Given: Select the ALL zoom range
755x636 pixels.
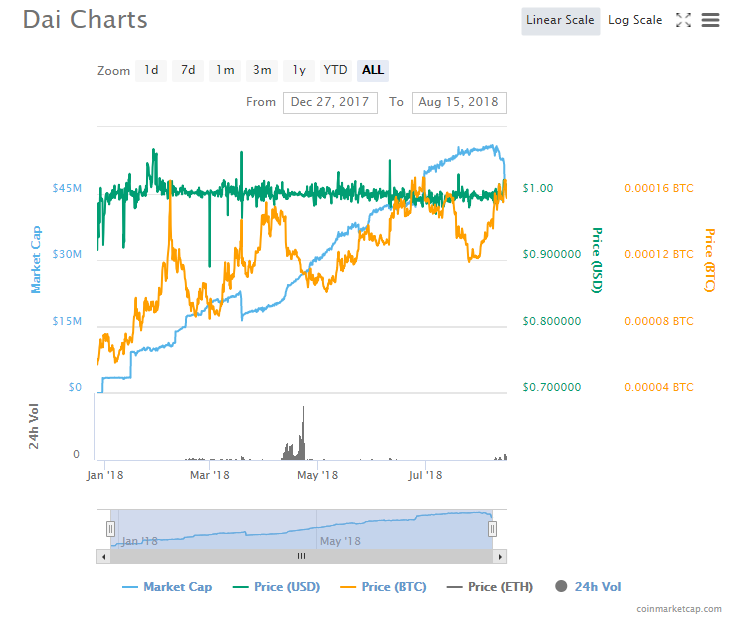Looking at the screenshot, I should click(x=373, y=71).
